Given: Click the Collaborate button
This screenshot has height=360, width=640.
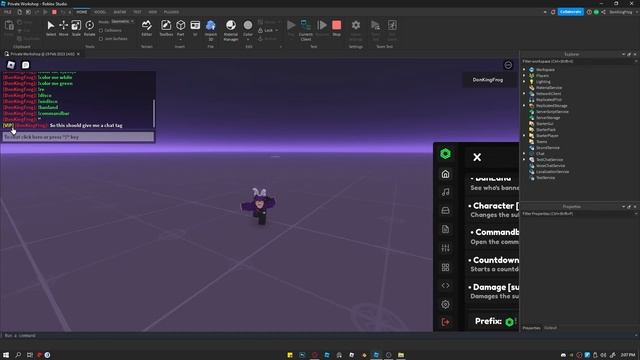Looking at the screenshot, I should [x=570, y=12].
